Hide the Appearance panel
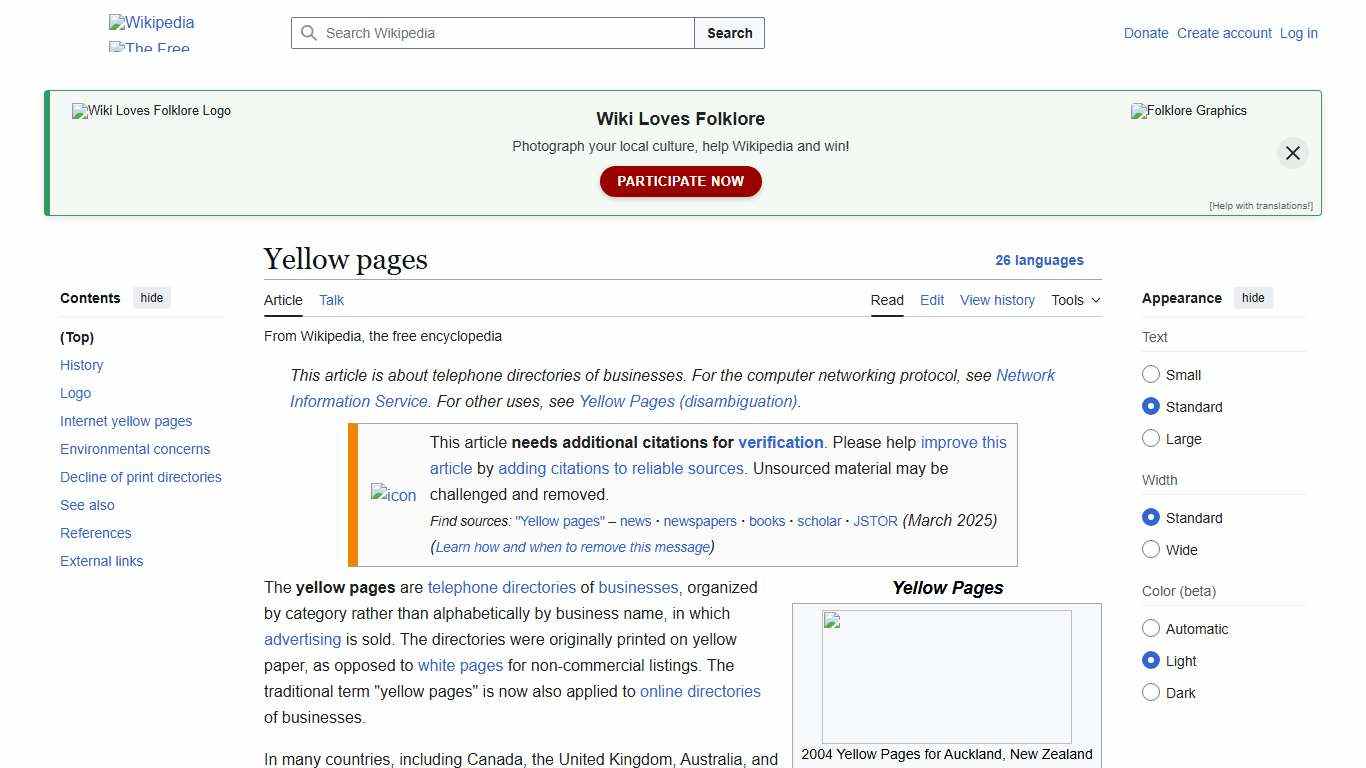This screenshot has height=768, width=1366. pos(1253,297)
